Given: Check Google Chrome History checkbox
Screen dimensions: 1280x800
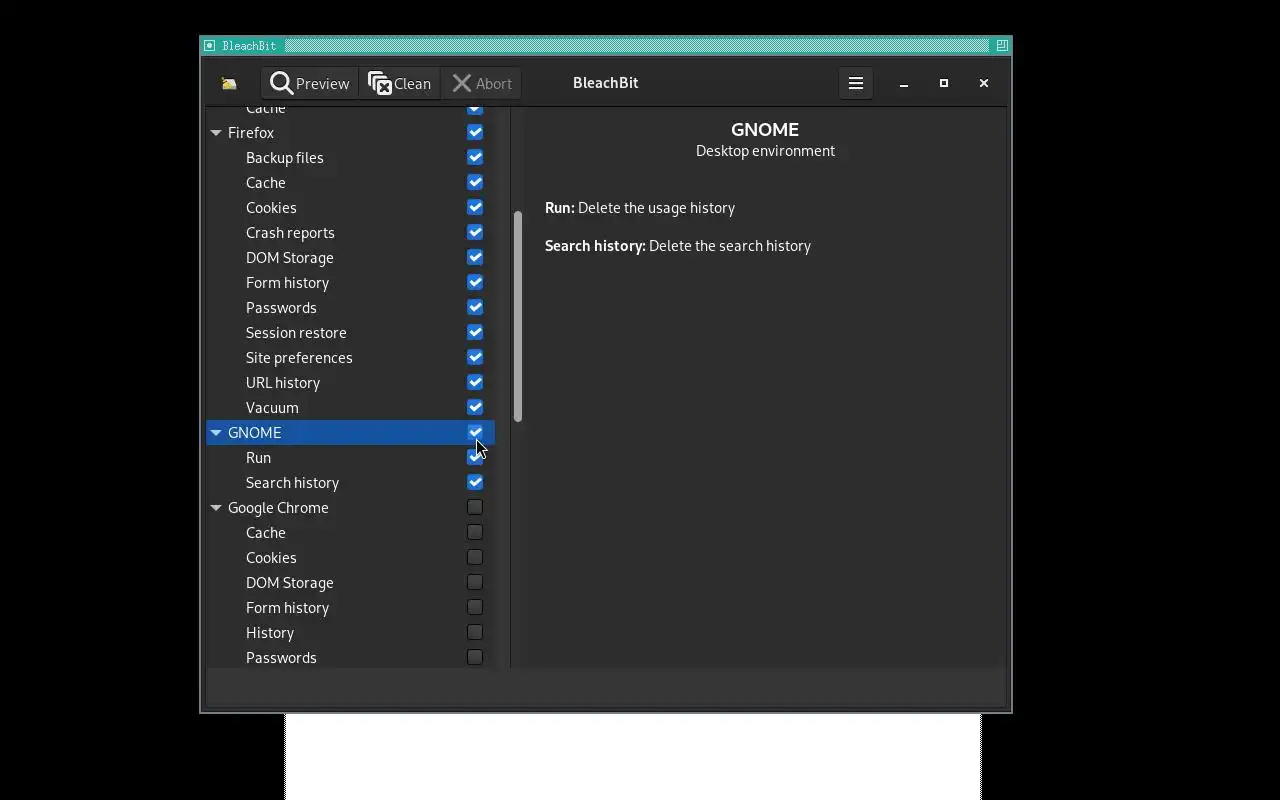Looking at the screenshot, I should click(x=475, y=632).
